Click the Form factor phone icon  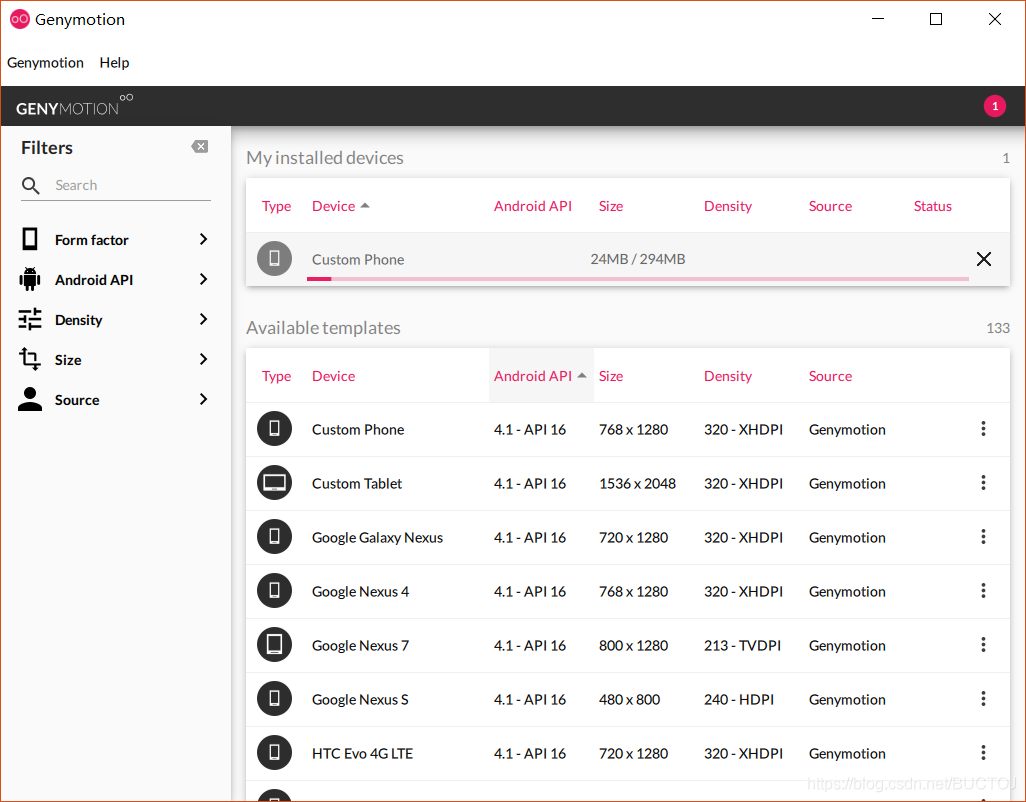point(30,239)
